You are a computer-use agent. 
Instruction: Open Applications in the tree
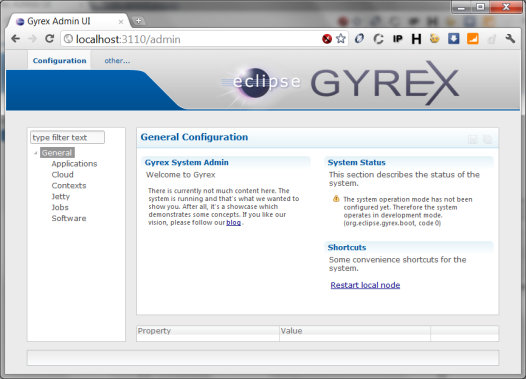74,164
